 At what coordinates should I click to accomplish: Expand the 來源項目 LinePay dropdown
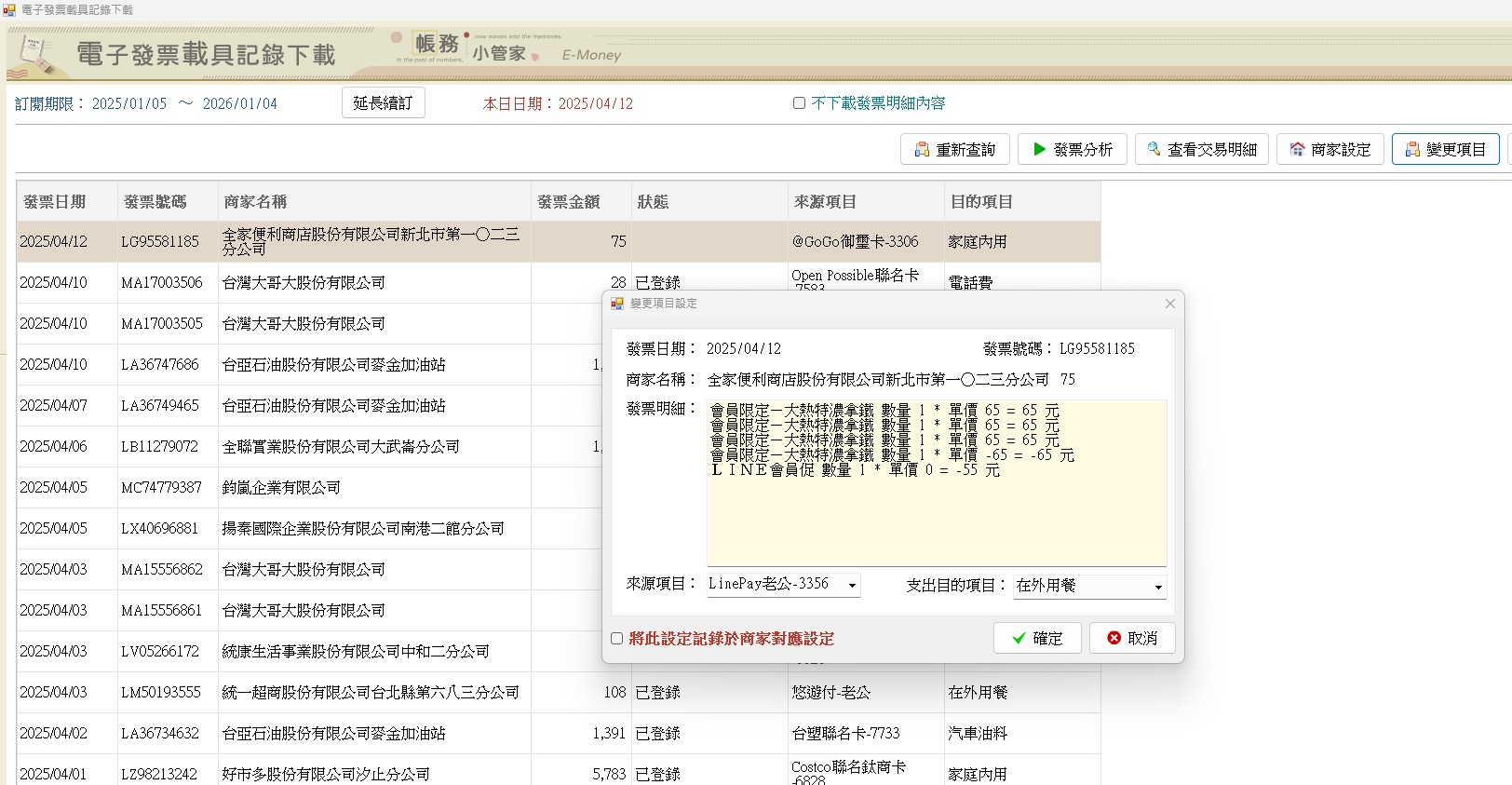[851, 586]
